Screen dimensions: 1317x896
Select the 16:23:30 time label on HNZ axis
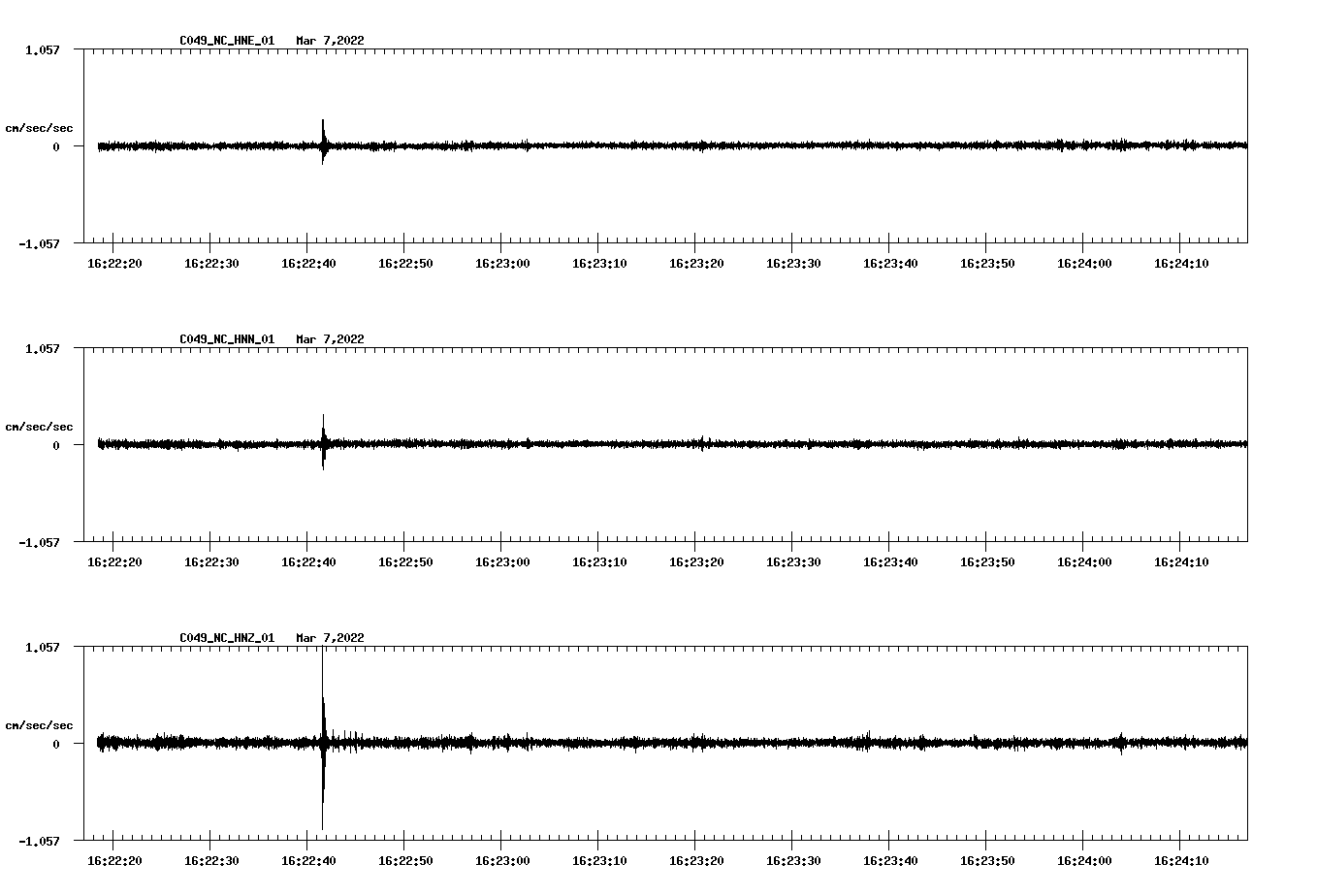[x=793, y=861]
